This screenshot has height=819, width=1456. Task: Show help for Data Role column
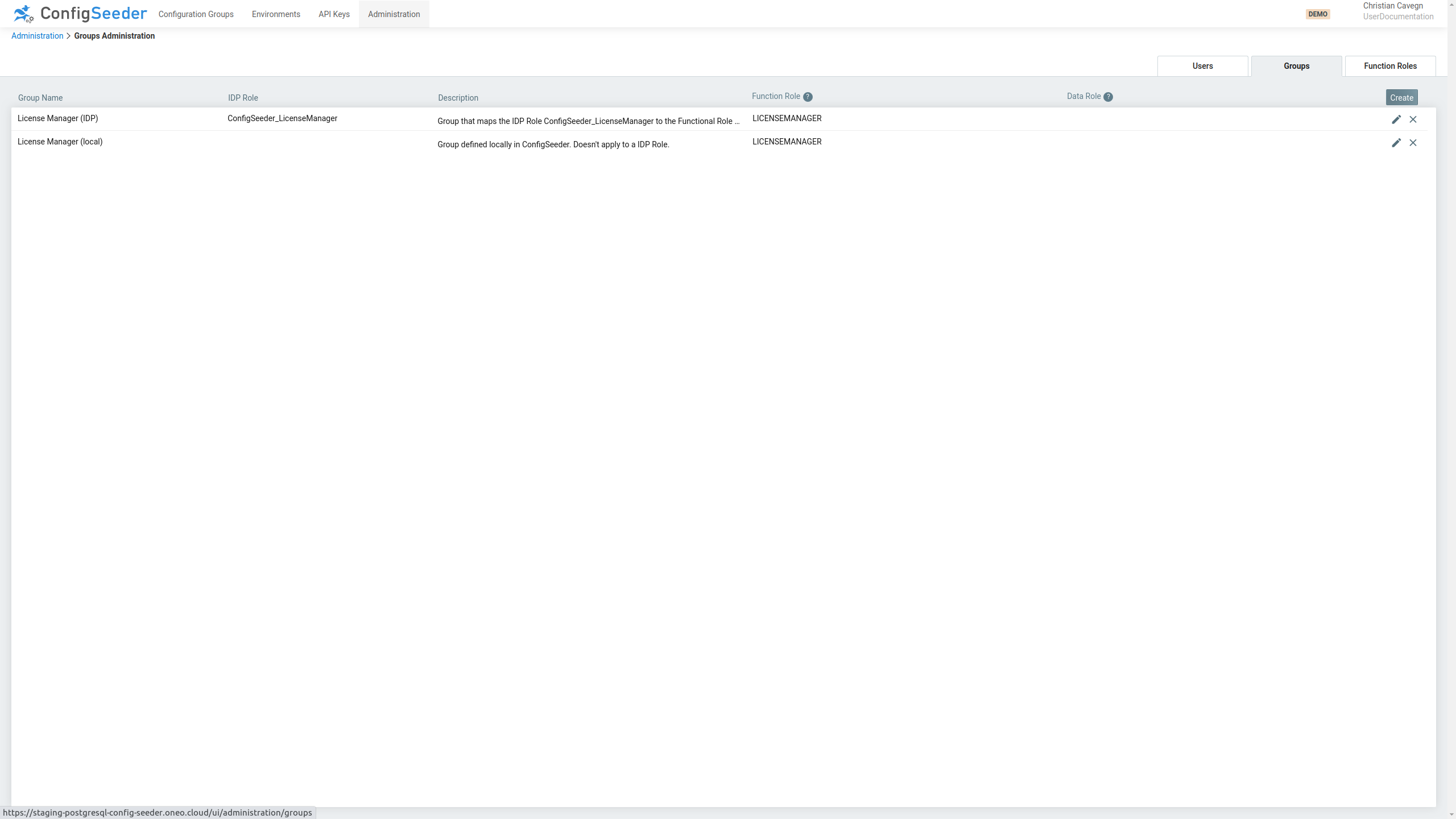[1108, 97]
